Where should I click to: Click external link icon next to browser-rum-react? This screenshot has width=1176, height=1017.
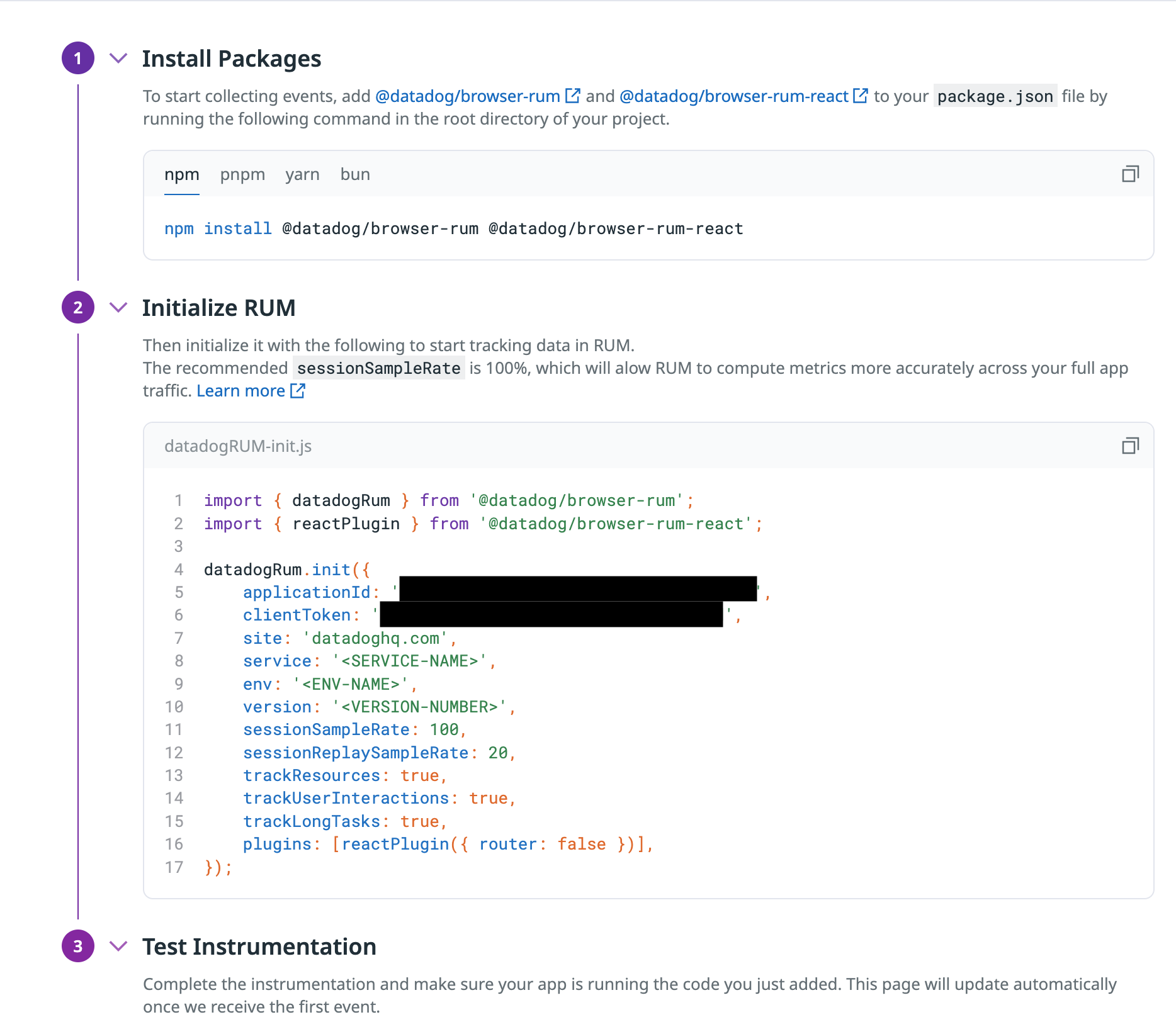tap(860, 96)
